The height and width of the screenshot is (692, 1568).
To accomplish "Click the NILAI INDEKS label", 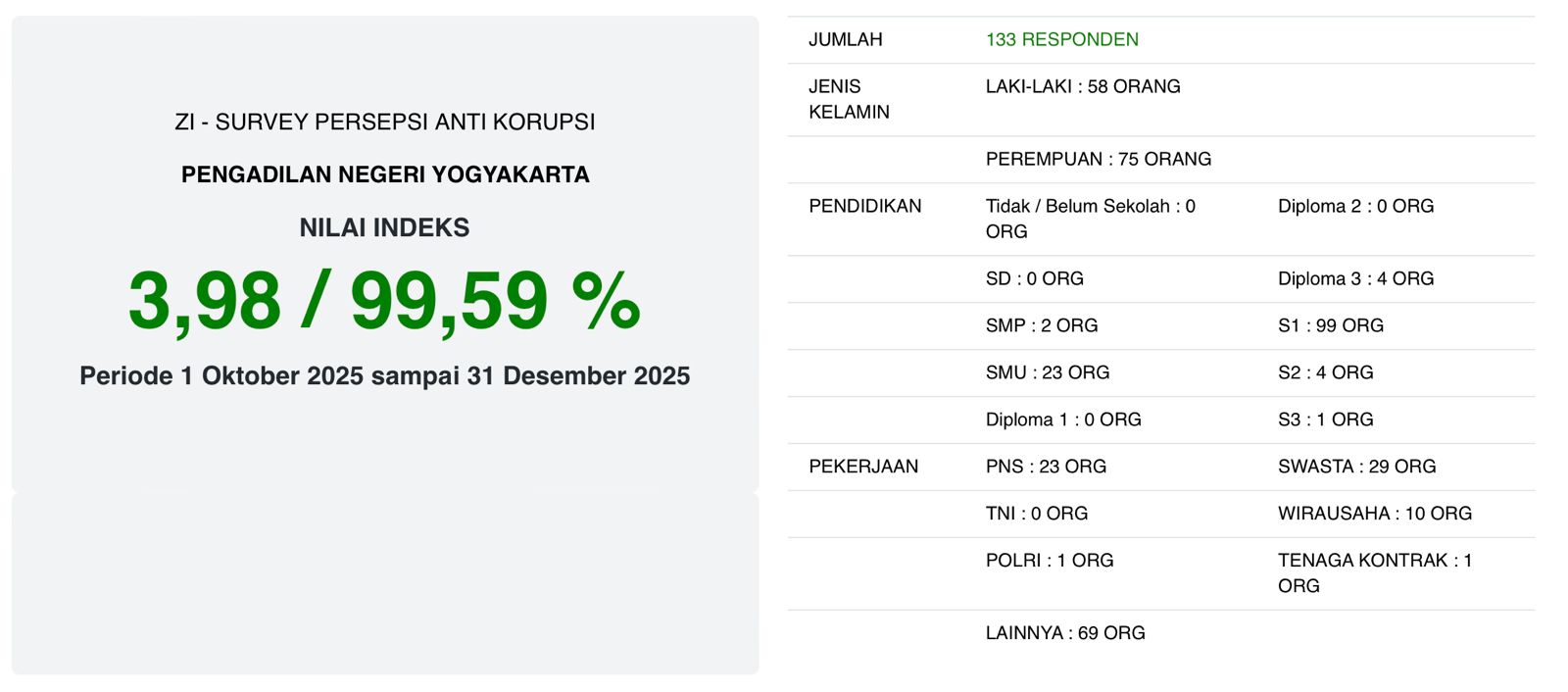I will coord(384,228).
